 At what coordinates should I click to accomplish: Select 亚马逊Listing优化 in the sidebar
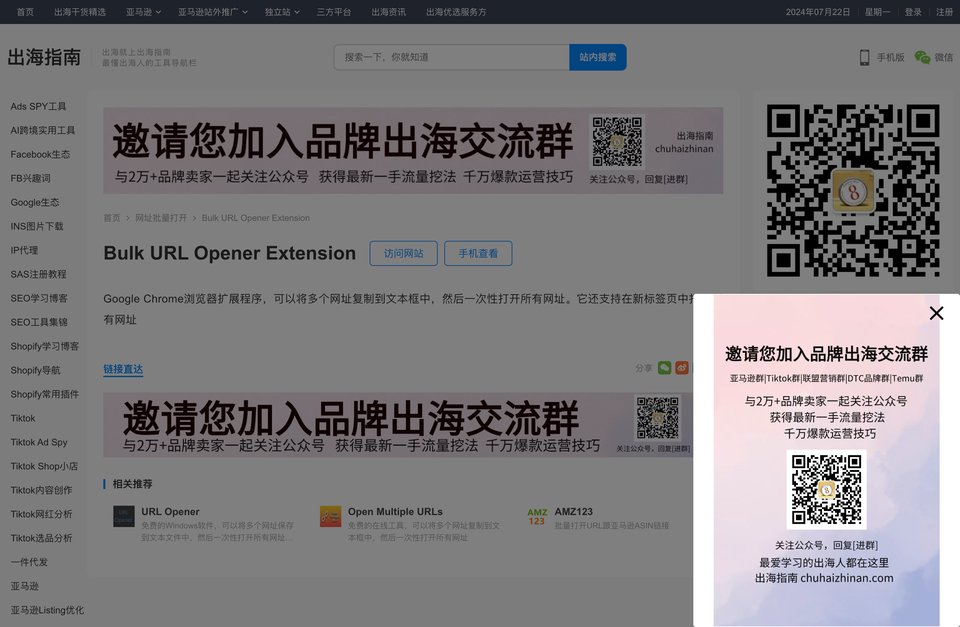(x=47, y=610)
